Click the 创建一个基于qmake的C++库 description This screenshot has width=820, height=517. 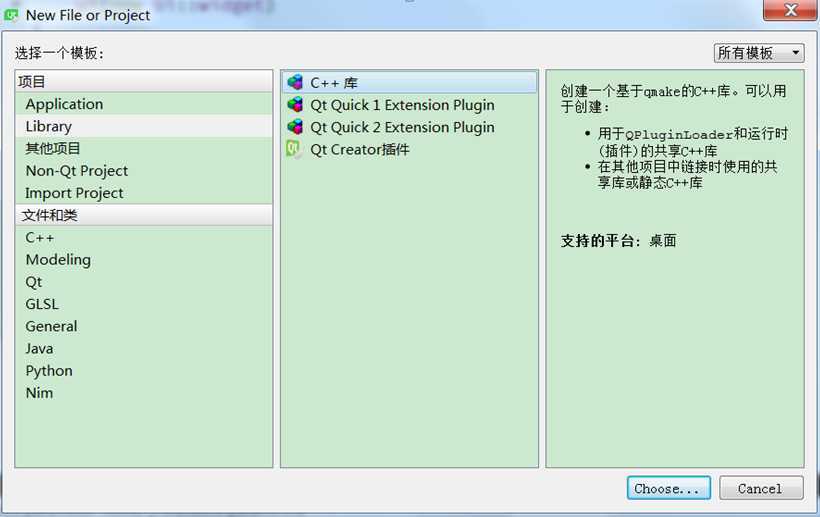click(674, 99)
